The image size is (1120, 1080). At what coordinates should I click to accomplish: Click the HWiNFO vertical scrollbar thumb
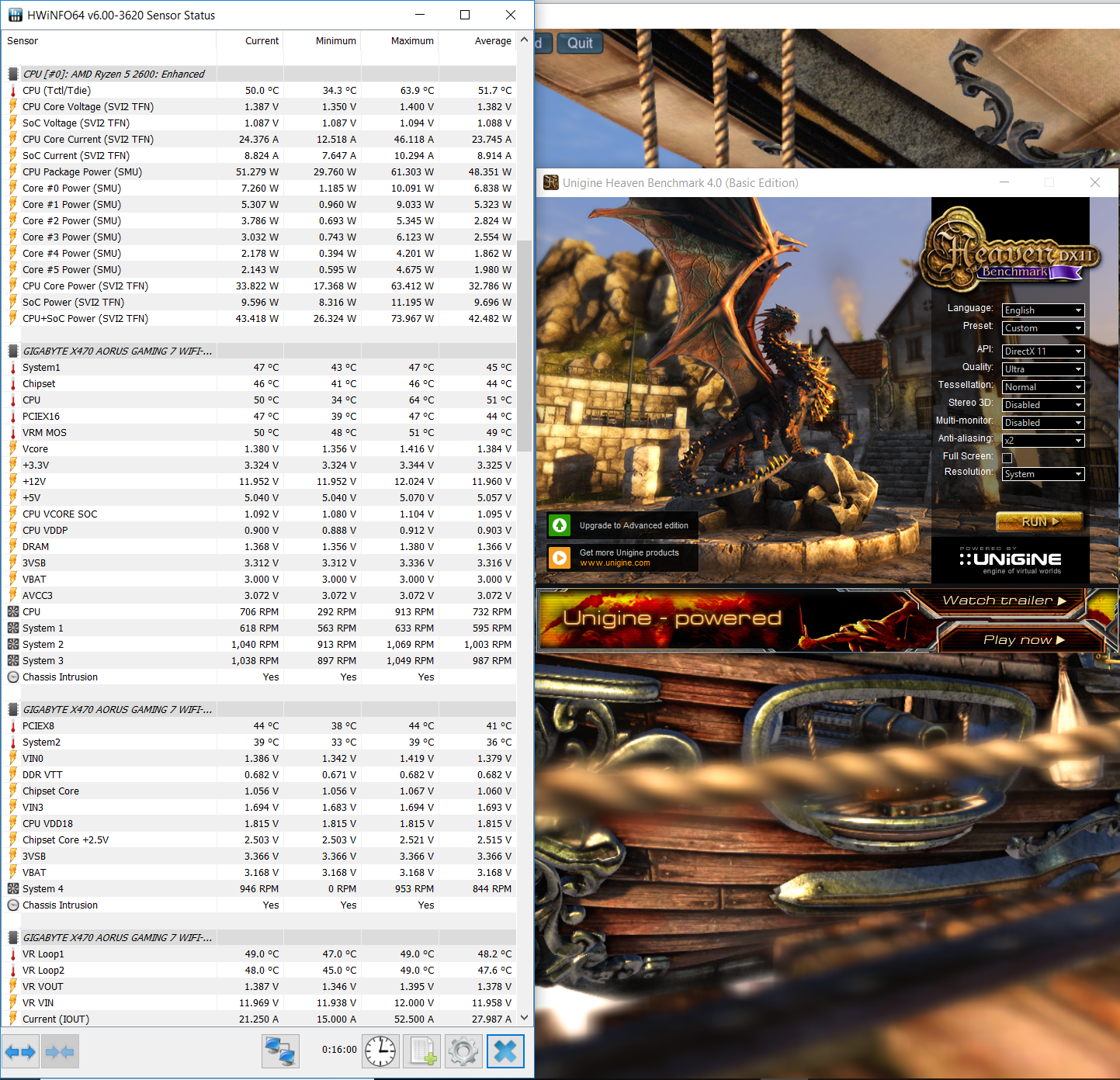point(525,346)
